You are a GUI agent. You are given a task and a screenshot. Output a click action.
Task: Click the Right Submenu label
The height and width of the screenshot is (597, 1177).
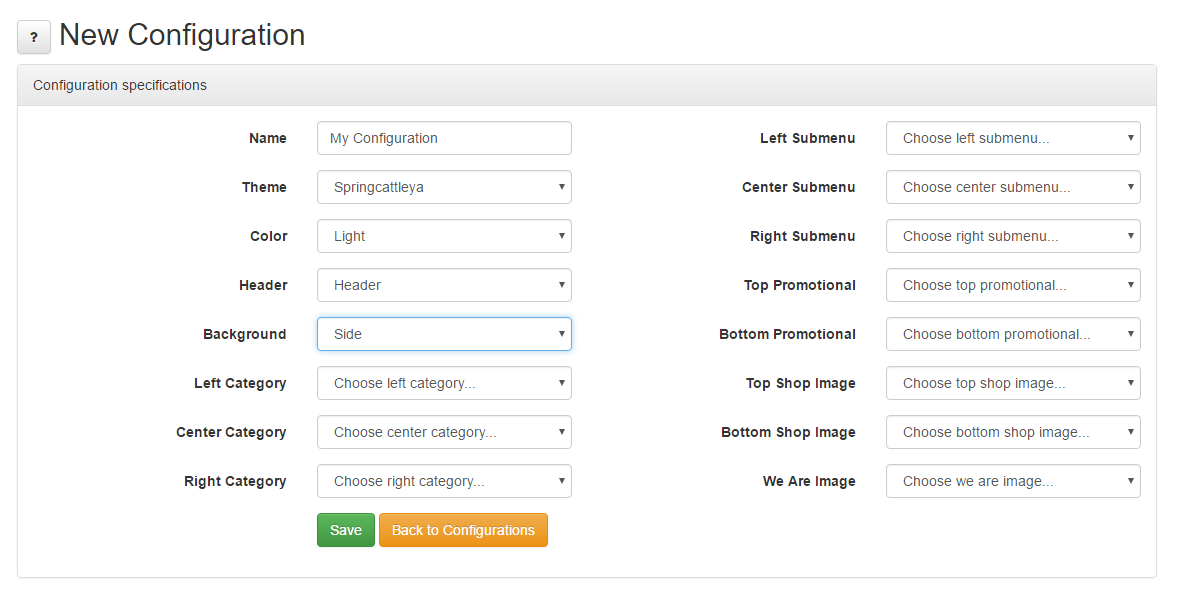point(802,236)
